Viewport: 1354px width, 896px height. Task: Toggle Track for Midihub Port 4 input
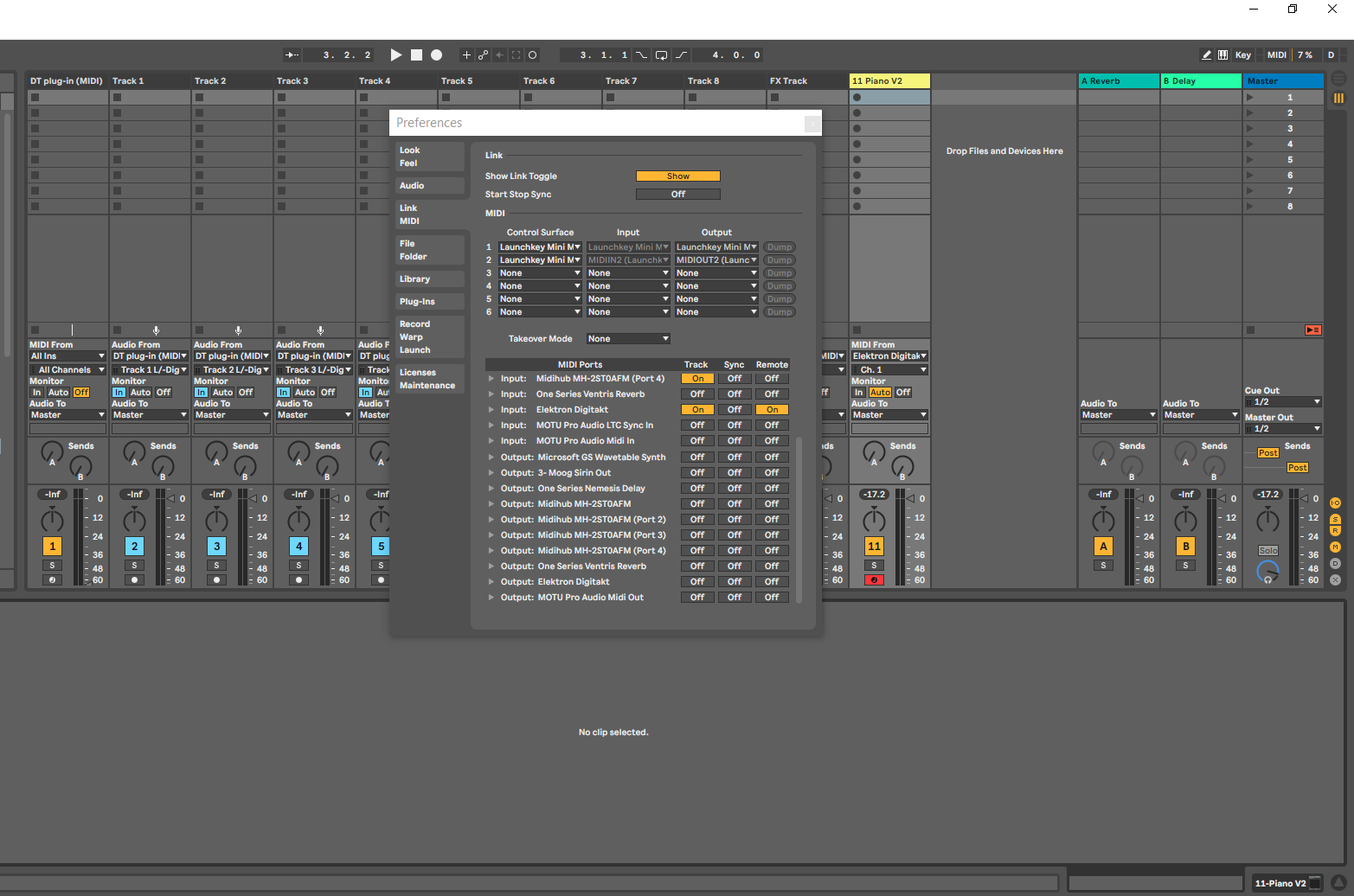coord(697,378)
